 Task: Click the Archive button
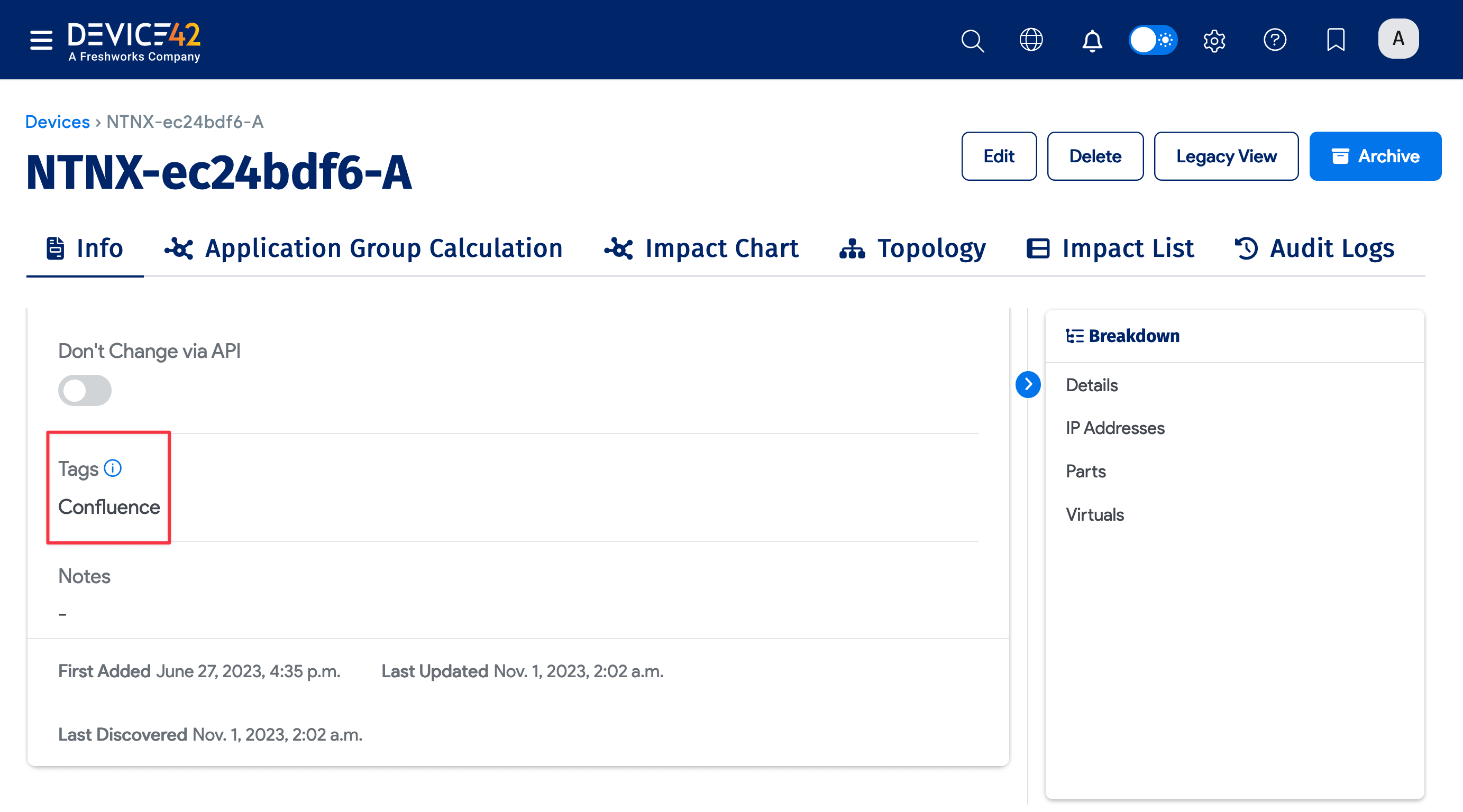[x=1375, y=156]
